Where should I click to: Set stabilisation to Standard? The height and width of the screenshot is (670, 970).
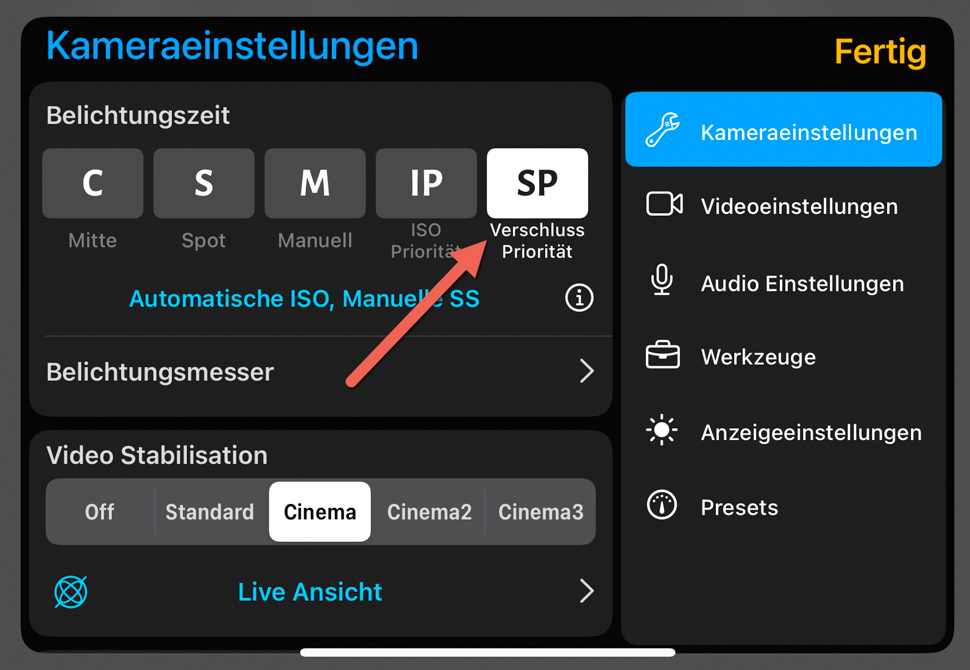coord(210,512)
